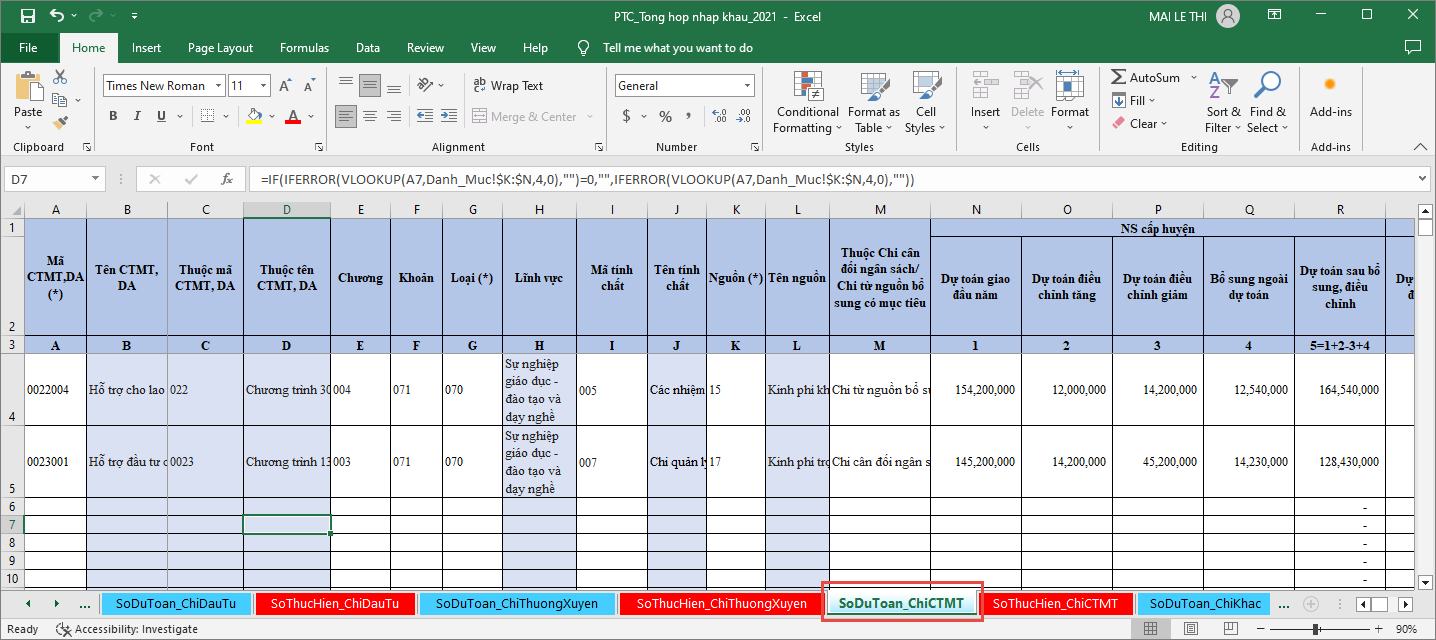Open the SoThucHien_ChiCTMT sheet tab
This screenshot has width=1436, height=640.
[x=1055, y=604]
